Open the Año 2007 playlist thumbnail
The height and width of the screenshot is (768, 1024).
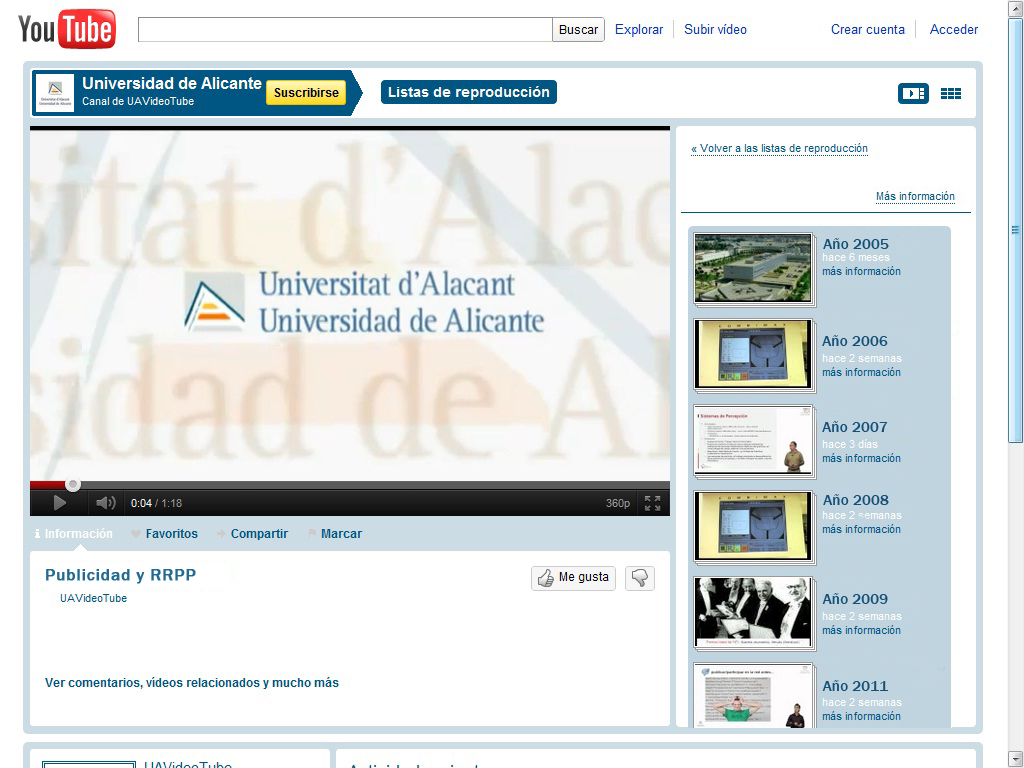click(x=754, y=441)
